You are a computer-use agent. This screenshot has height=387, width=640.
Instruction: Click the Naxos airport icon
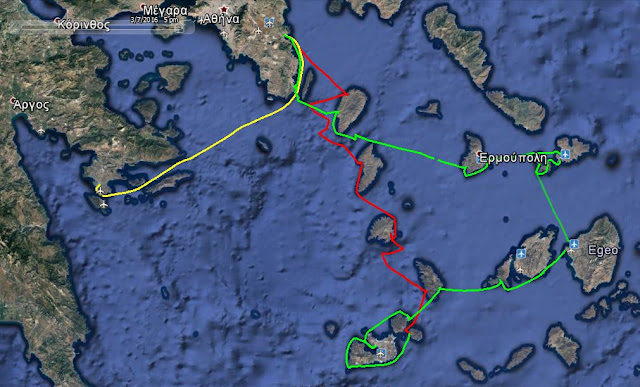click(574, 244)
